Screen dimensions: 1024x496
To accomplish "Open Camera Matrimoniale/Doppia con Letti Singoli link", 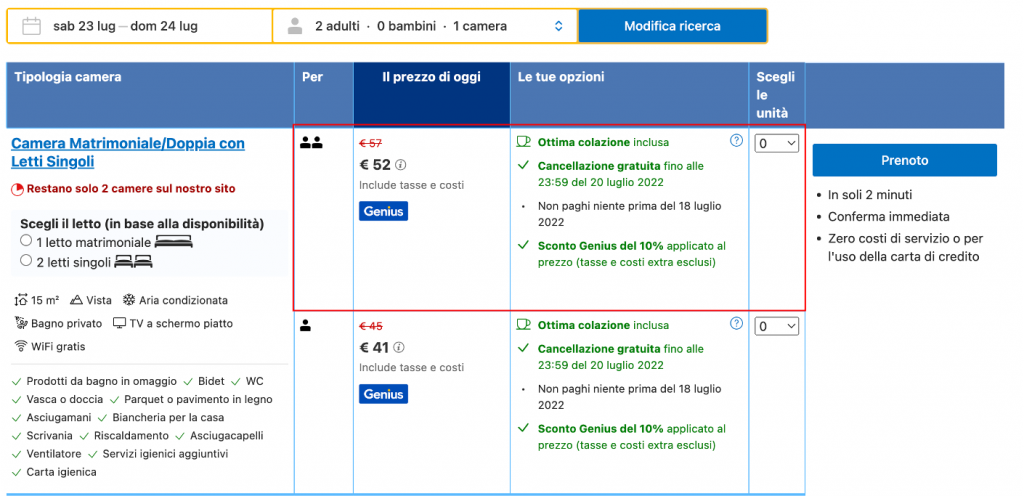I will [x=127, y=152].
